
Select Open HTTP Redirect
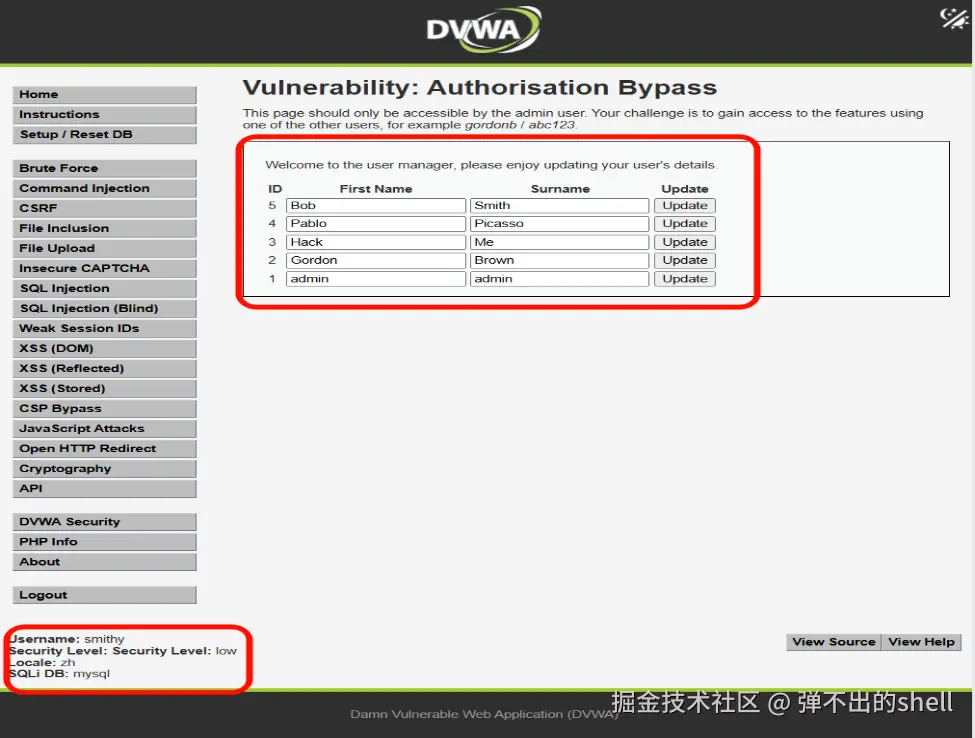[x=104, y=448]
